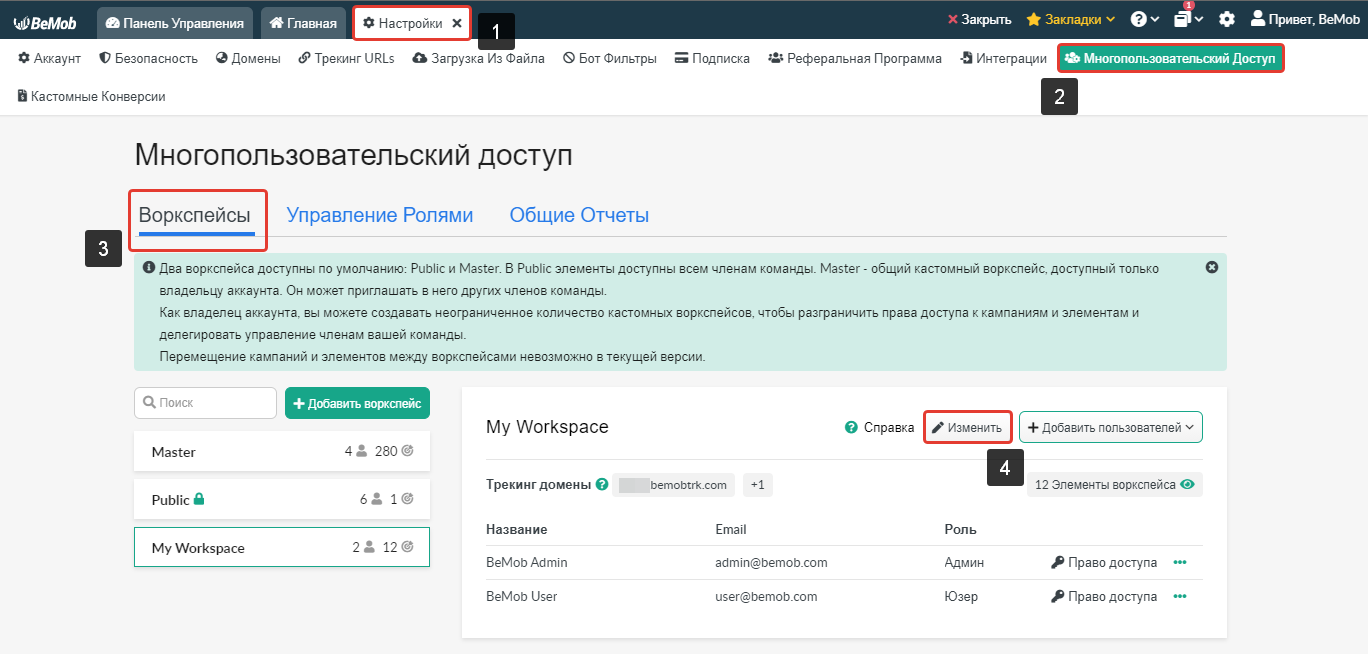The height and width of the screenshot is (654, 1368).
Task: Open the Бот Фильтры section
Action: (x=610, y=58)
